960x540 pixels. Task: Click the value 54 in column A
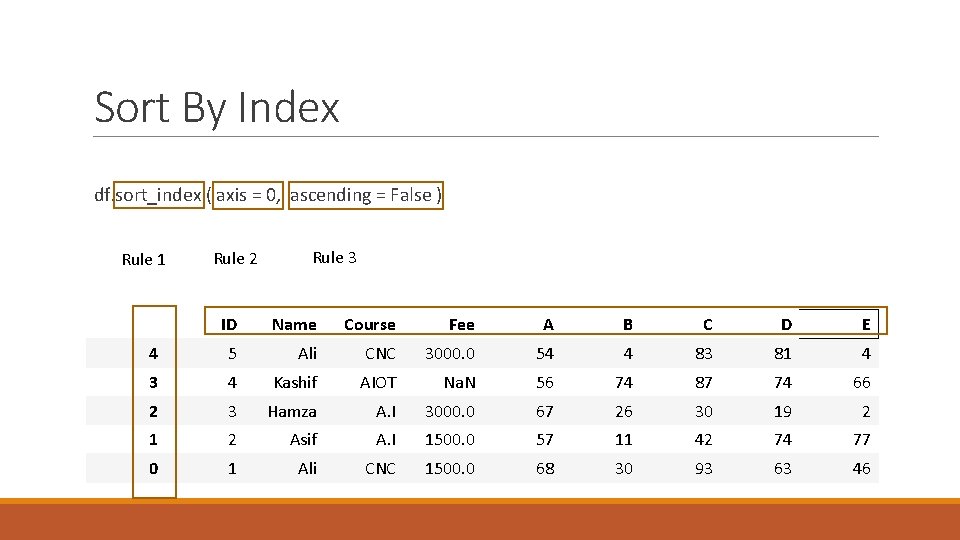point(545,353)
